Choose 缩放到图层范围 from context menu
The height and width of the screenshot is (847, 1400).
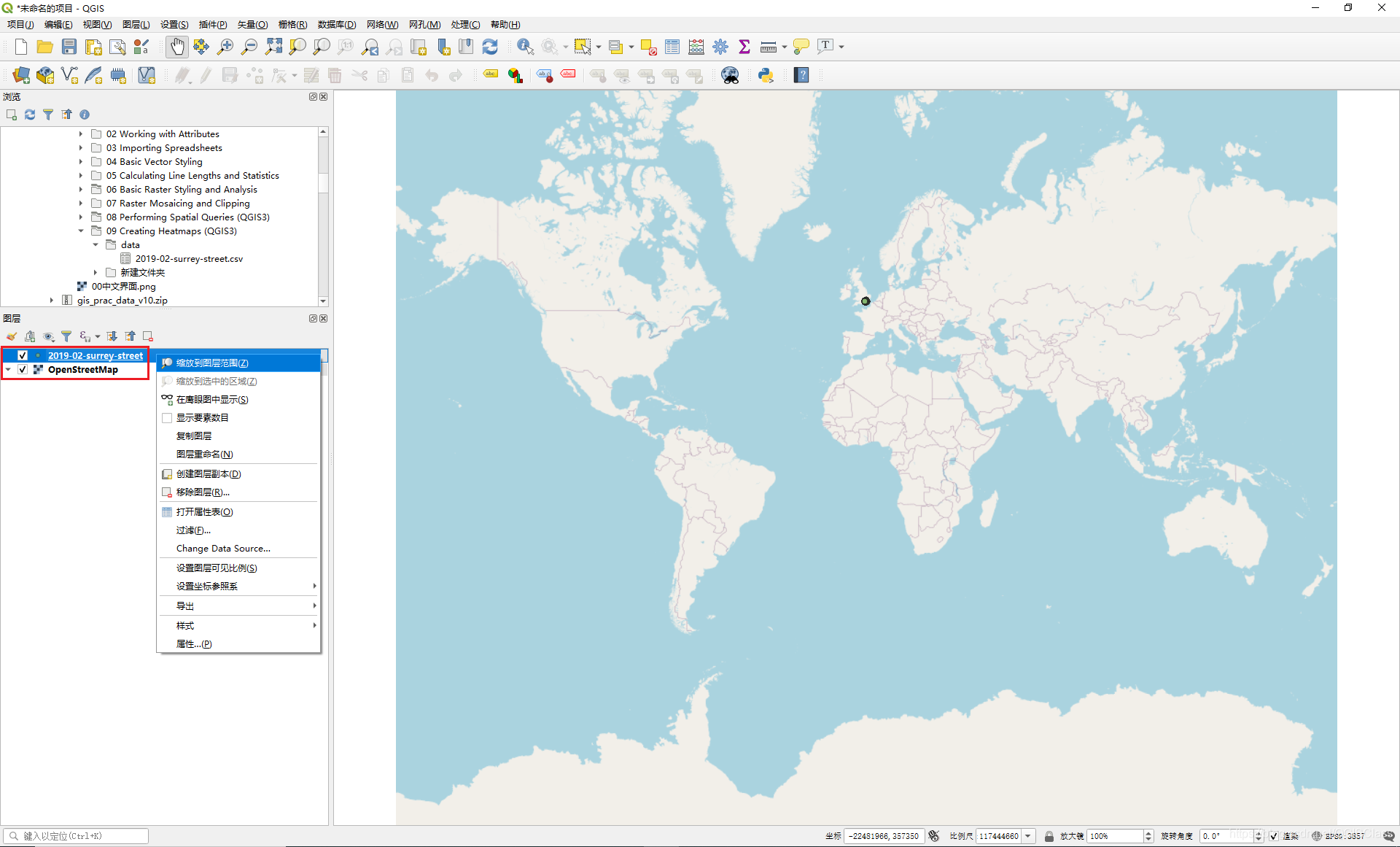coord(212,363)
